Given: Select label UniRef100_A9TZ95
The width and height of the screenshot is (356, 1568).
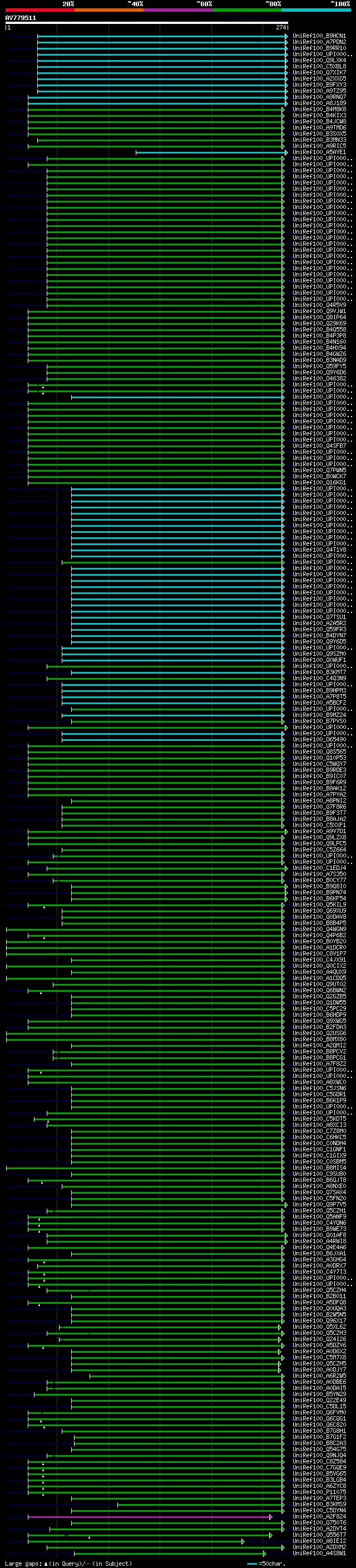Looking at the screenshot, I should pyautogui.click(x=319, y=91).
